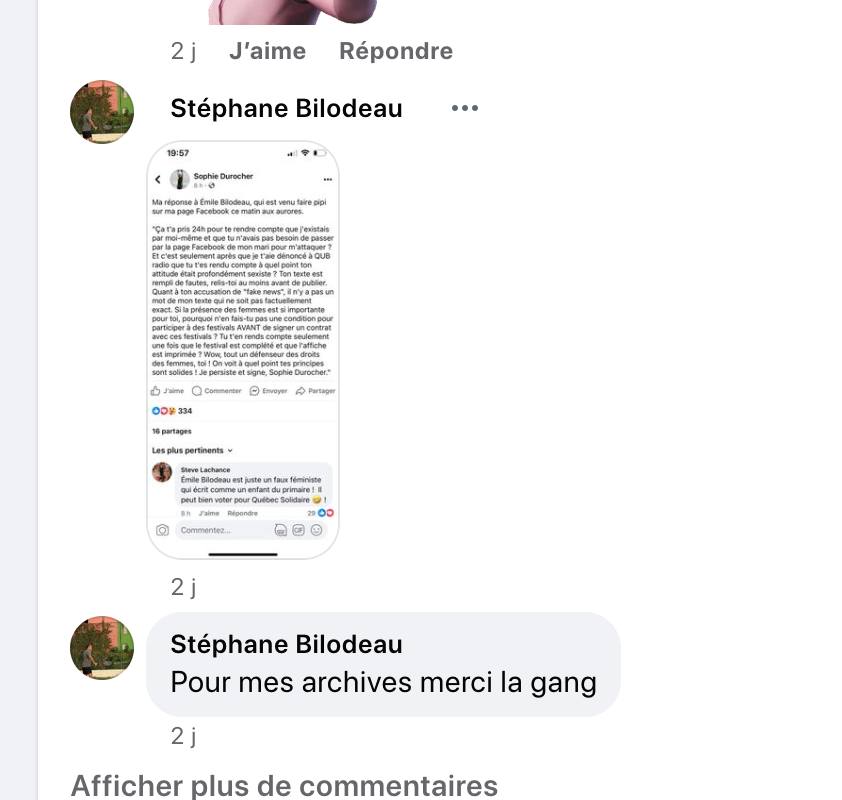Click the Commenter speech bubble icon

coord(197,391)
